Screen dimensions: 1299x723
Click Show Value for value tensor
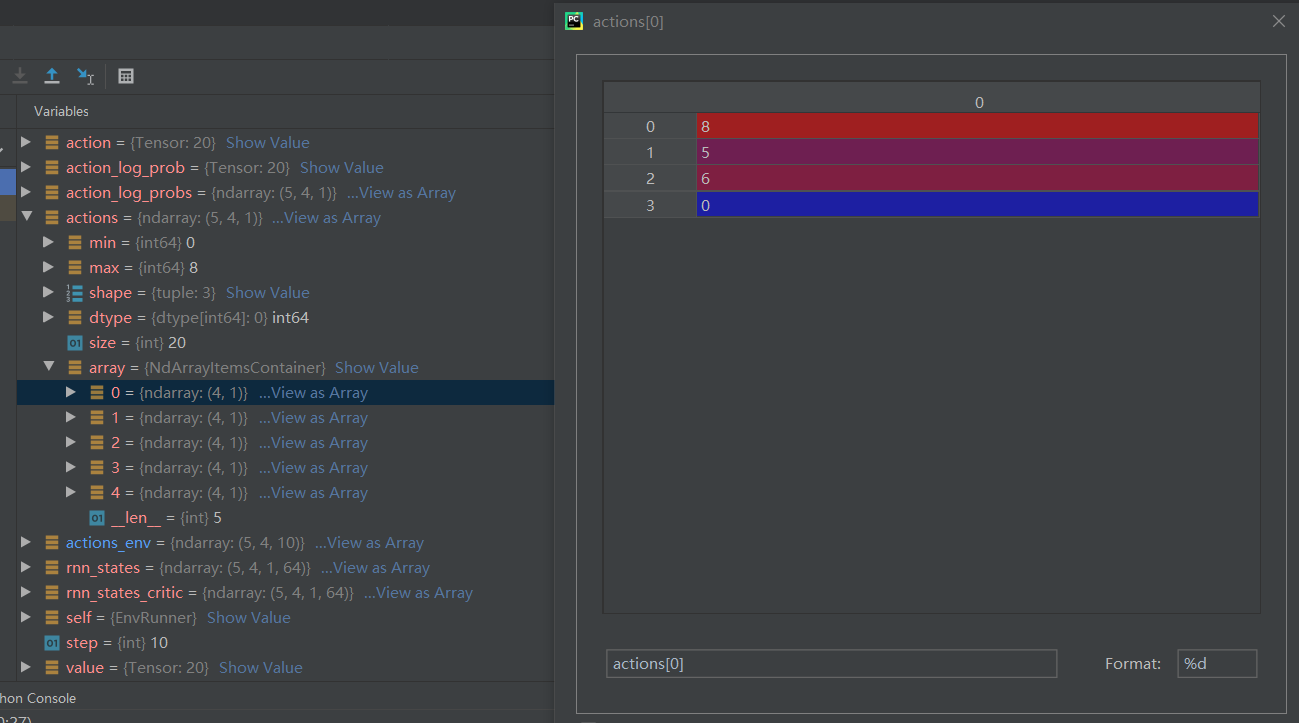pos(261,667)
